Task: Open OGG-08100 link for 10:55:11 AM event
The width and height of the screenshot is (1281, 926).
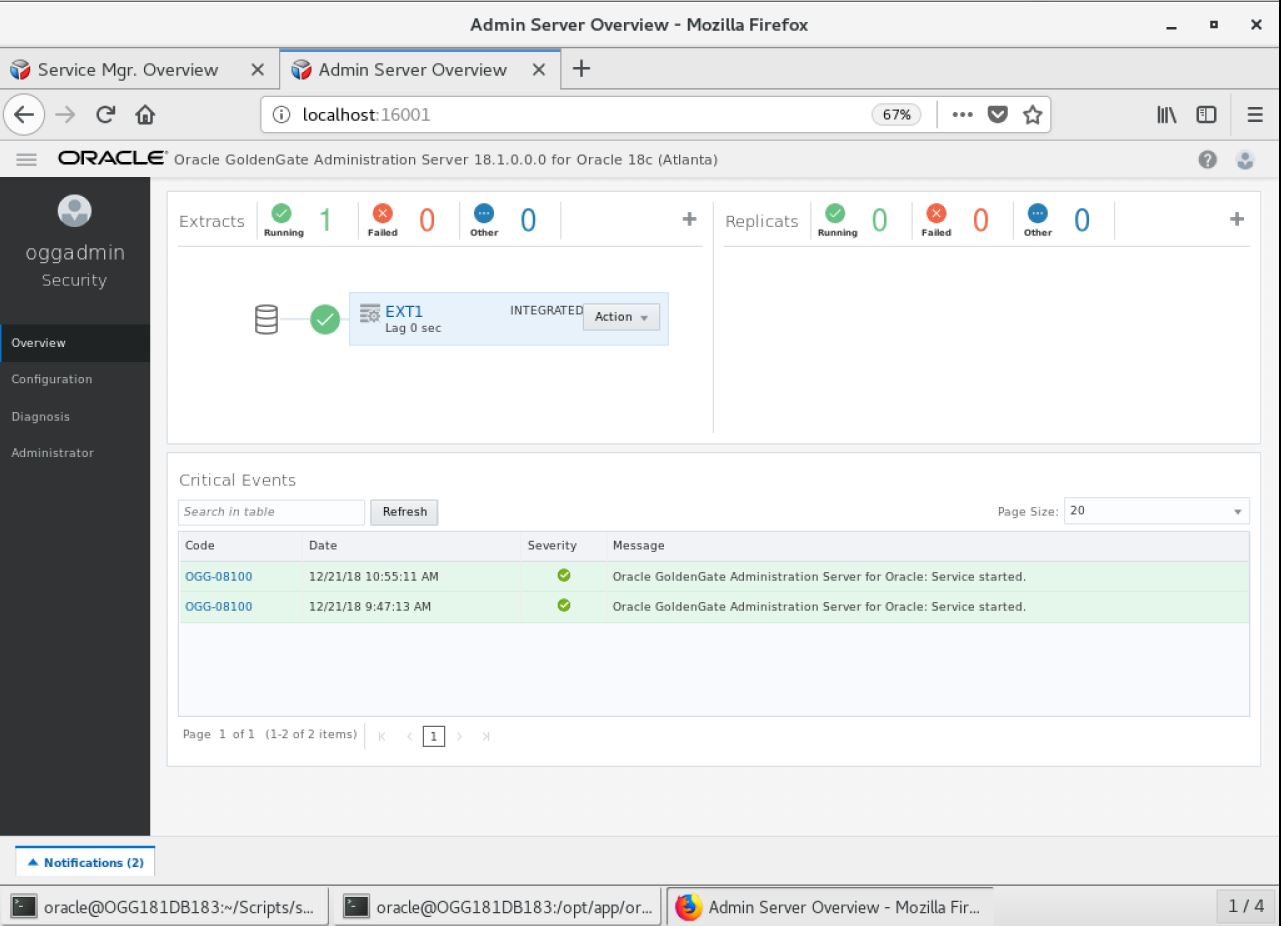Action: coord(219,576)
